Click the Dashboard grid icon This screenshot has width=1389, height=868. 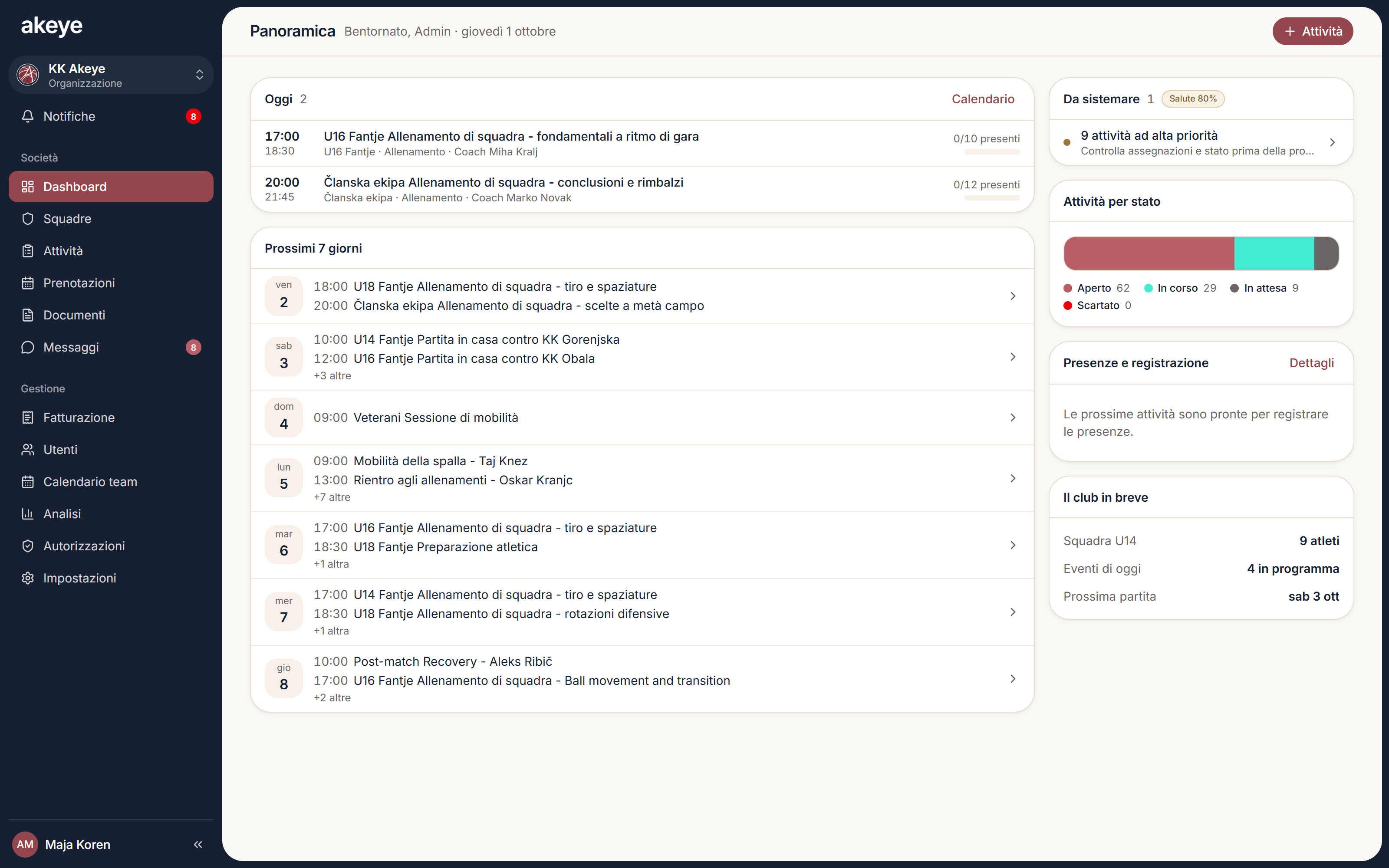click(x=27, y=187)
